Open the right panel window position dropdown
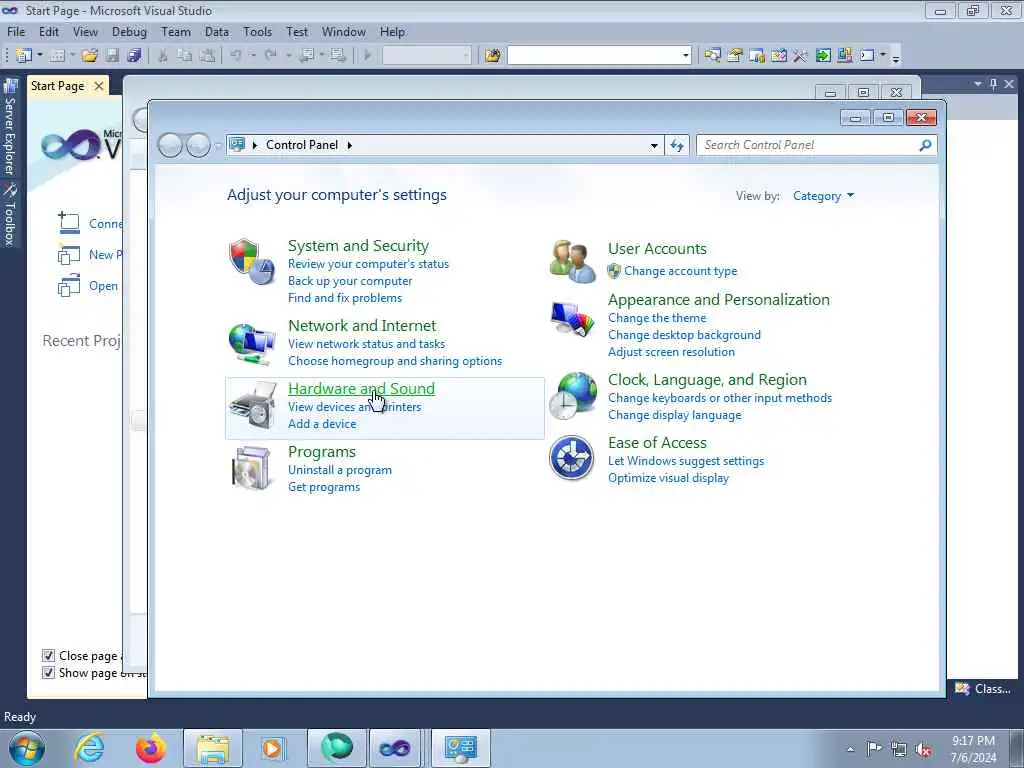The width and height of the screenshot is (1024, 768). (x=978, y=84)
